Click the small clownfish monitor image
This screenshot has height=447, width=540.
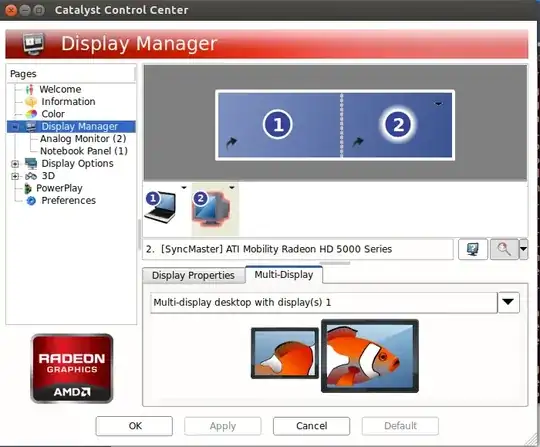(285, 353)
